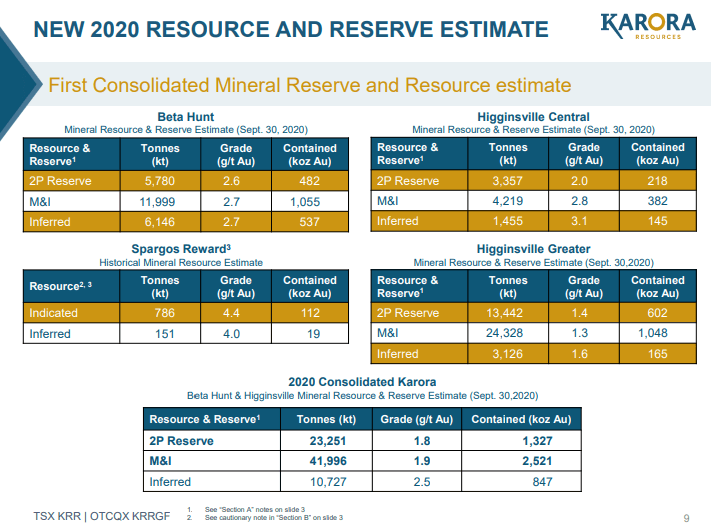Click Higginsville Greater contained 602

(657, 313)
